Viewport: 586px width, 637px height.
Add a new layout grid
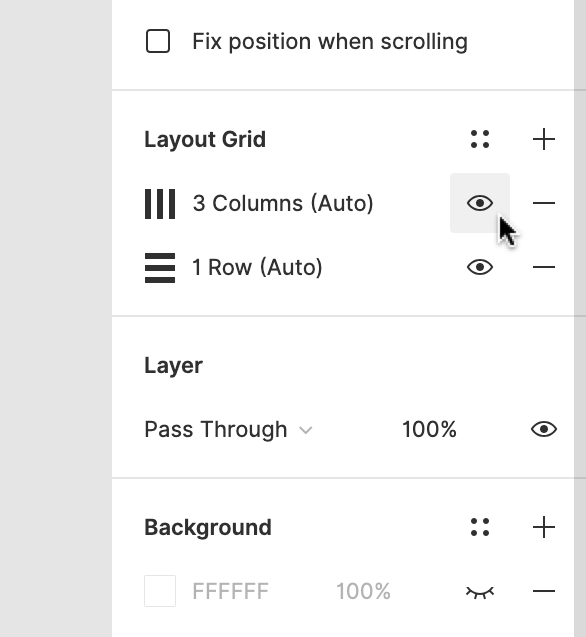click(544, 139)
